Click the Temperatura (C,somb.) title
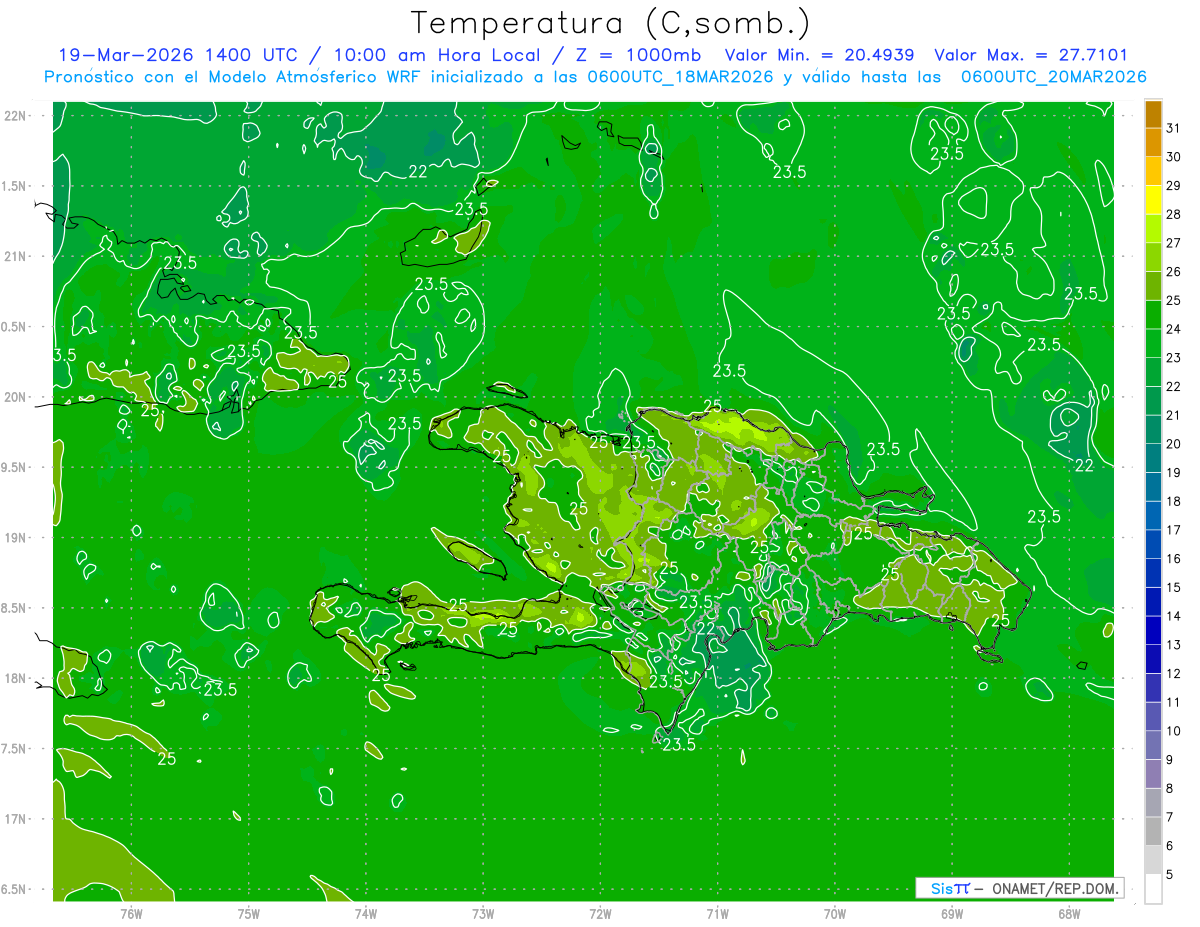Viewport: 1200px width, 927px height. coord(611,22)
